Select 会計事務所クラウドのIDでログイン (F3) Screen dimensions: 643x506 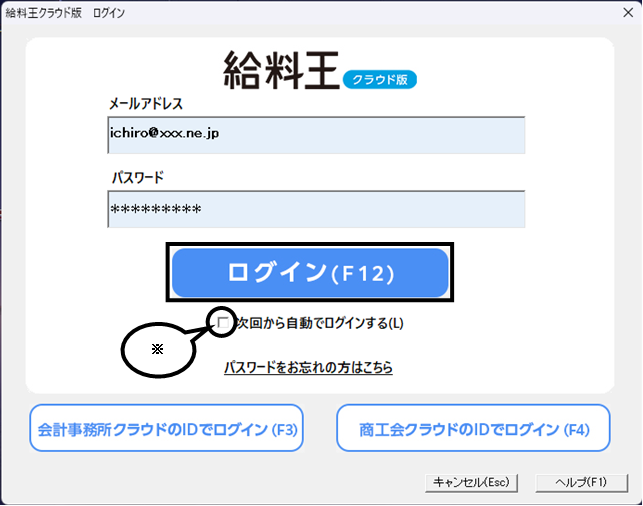tap(166, 428)
